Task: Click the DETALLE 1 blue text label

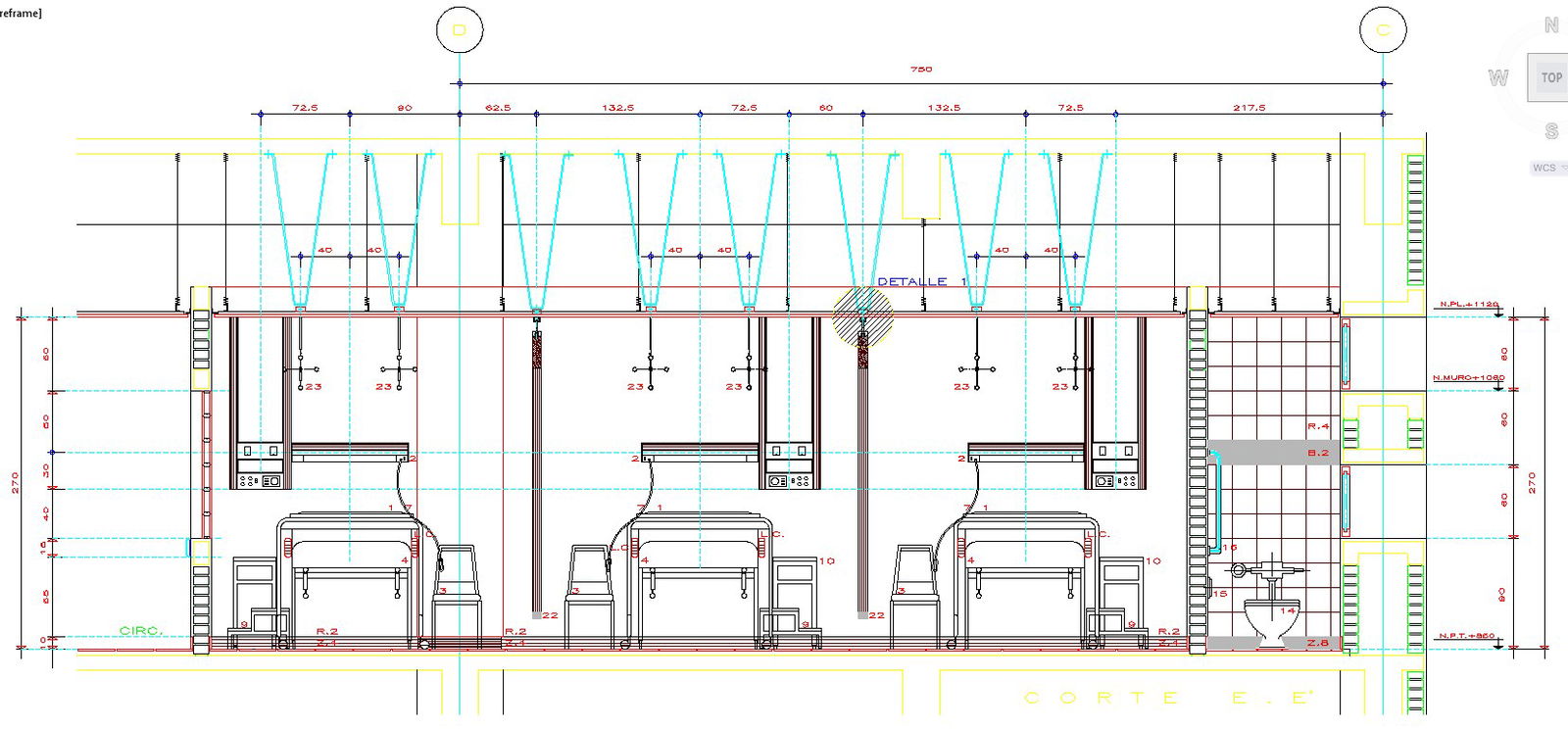Action: [x=921, y=281]
